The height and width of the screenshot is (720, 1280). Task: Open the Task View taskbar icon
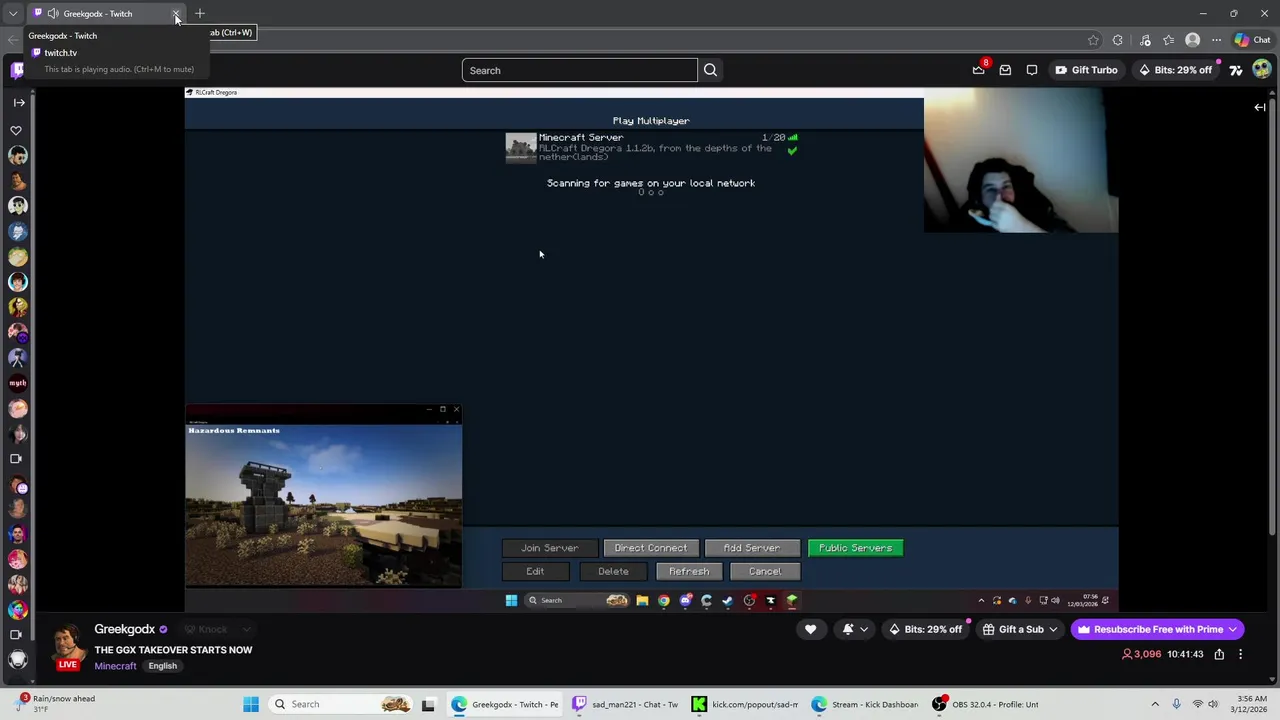click(x=428, y=704)
